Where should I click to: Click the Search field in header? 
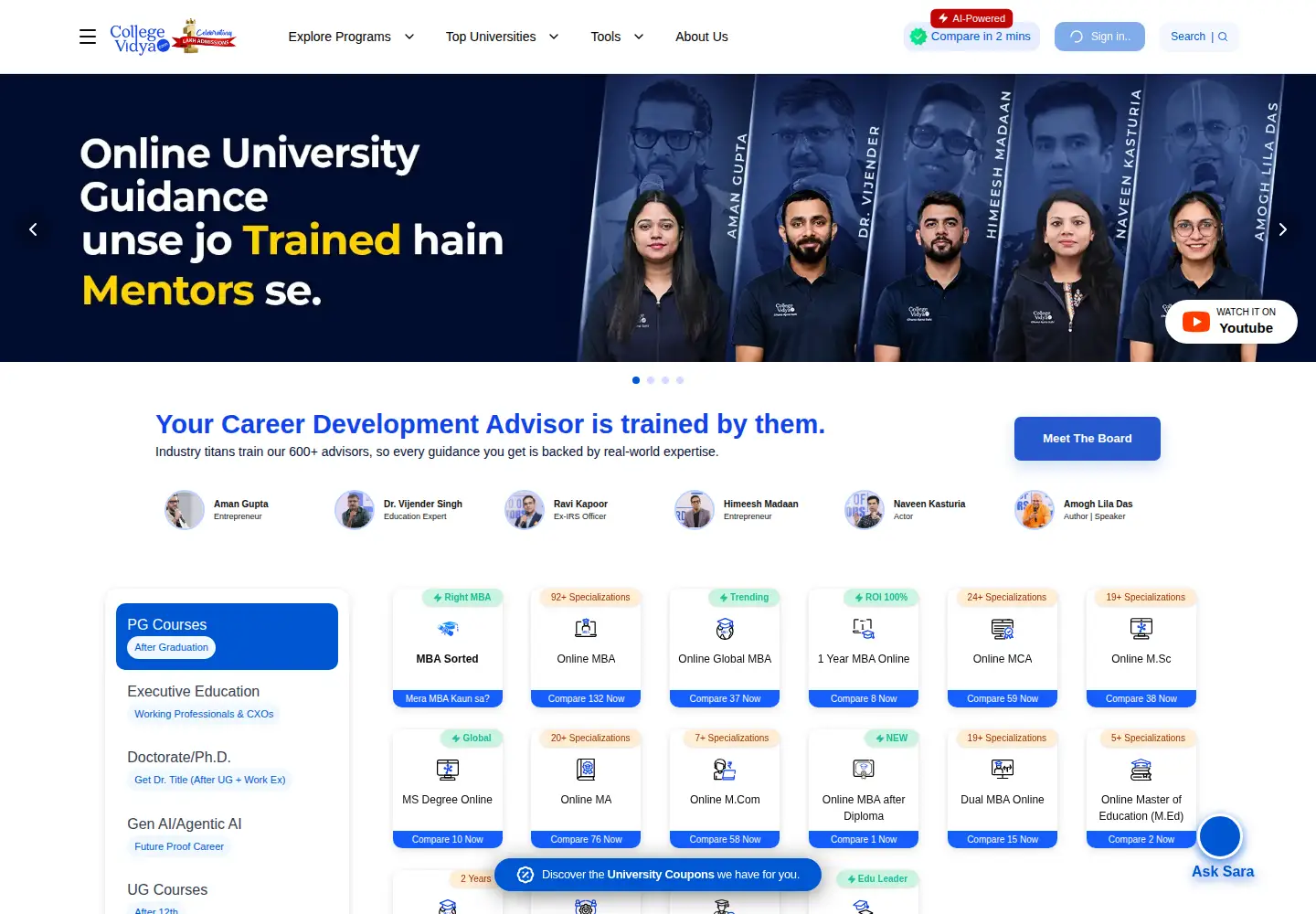[x=1199, y=37]
